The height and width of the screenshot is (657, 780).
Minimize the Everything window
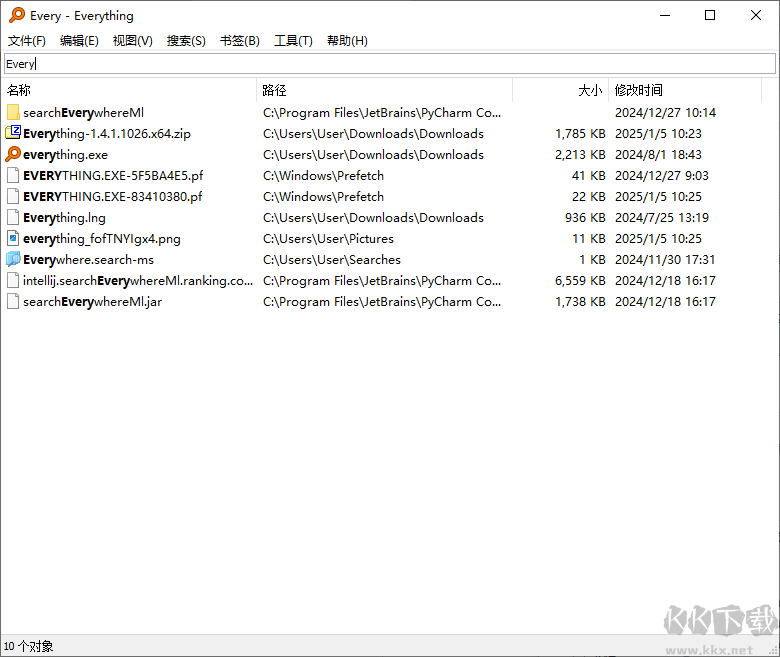[665, 15]
